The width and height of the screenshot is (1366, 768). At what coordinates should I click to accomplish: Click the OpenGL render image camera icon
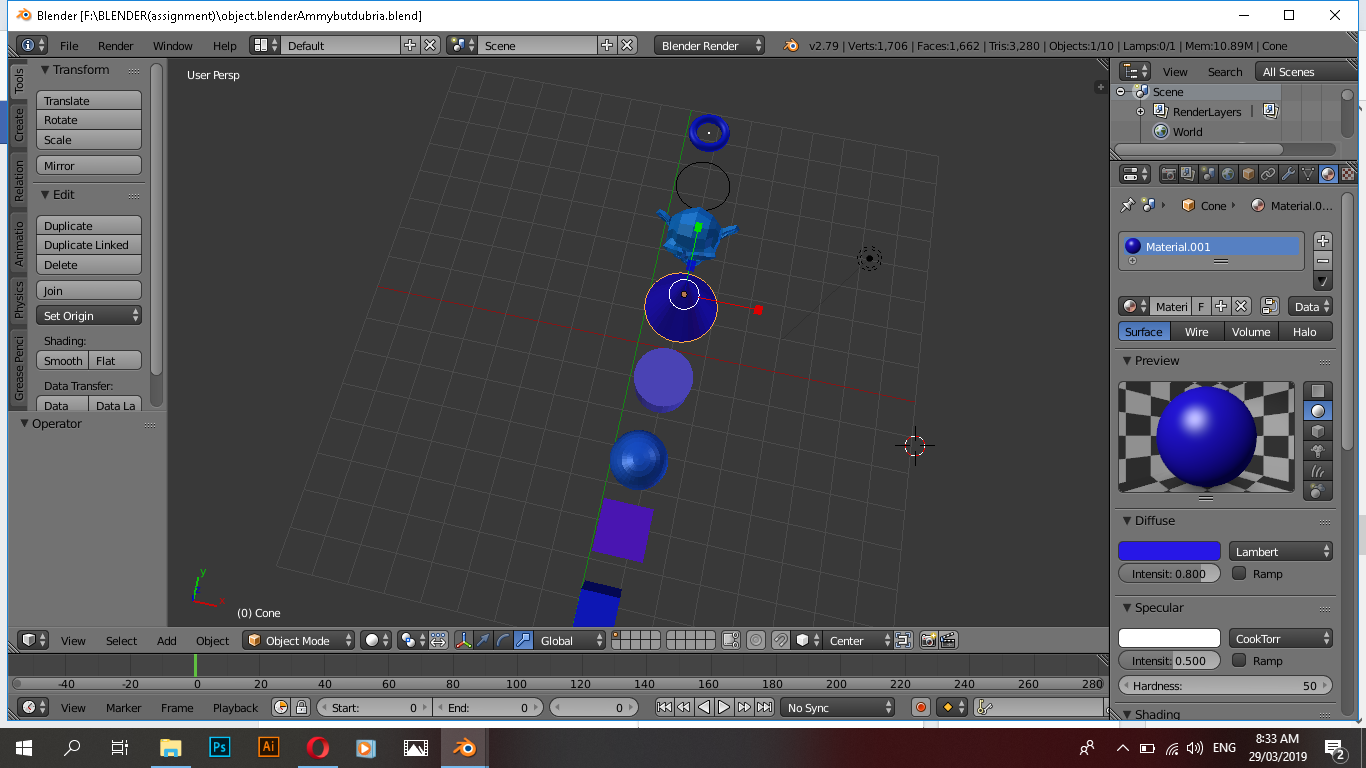pyautogui.click(x=928, y=640)
